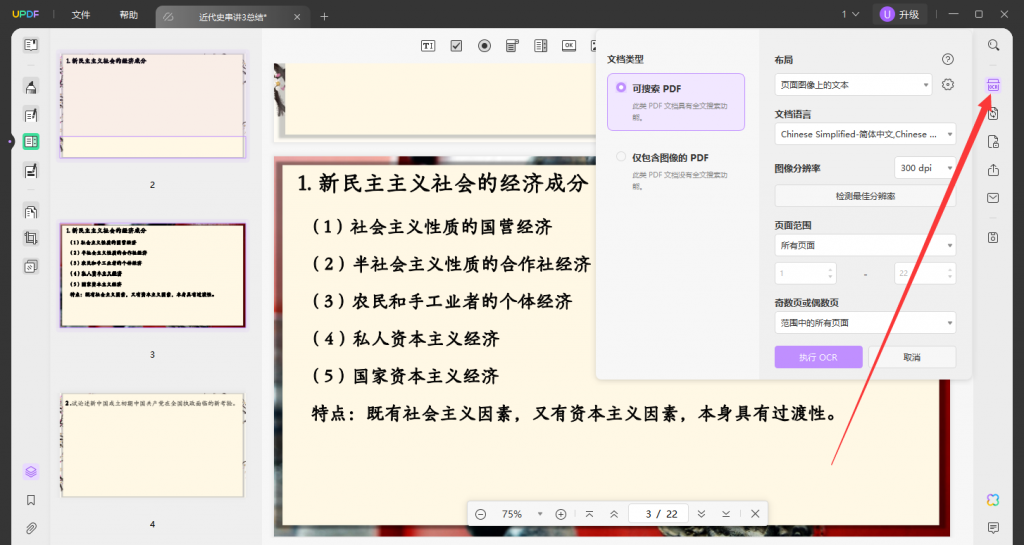Open the search tool icon

pyautogui.click(x=993, y=45)
